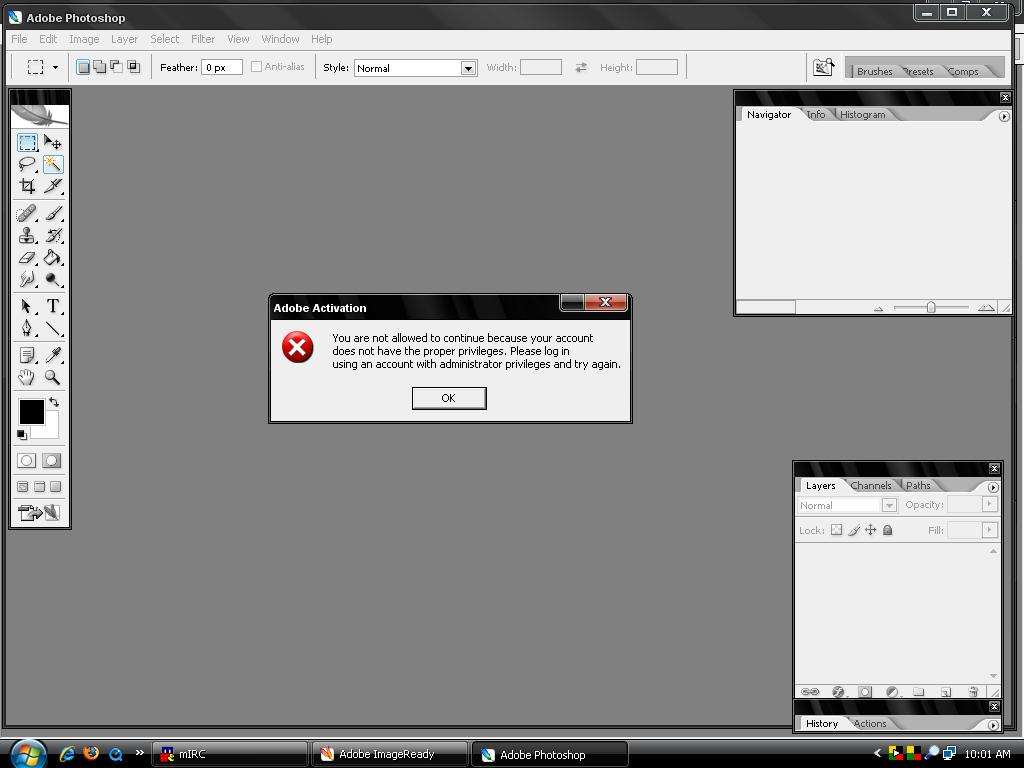Viewport: 1024px width, 768px height.
Task: Select the Lasso tool
Action: [x=27, y=164]
